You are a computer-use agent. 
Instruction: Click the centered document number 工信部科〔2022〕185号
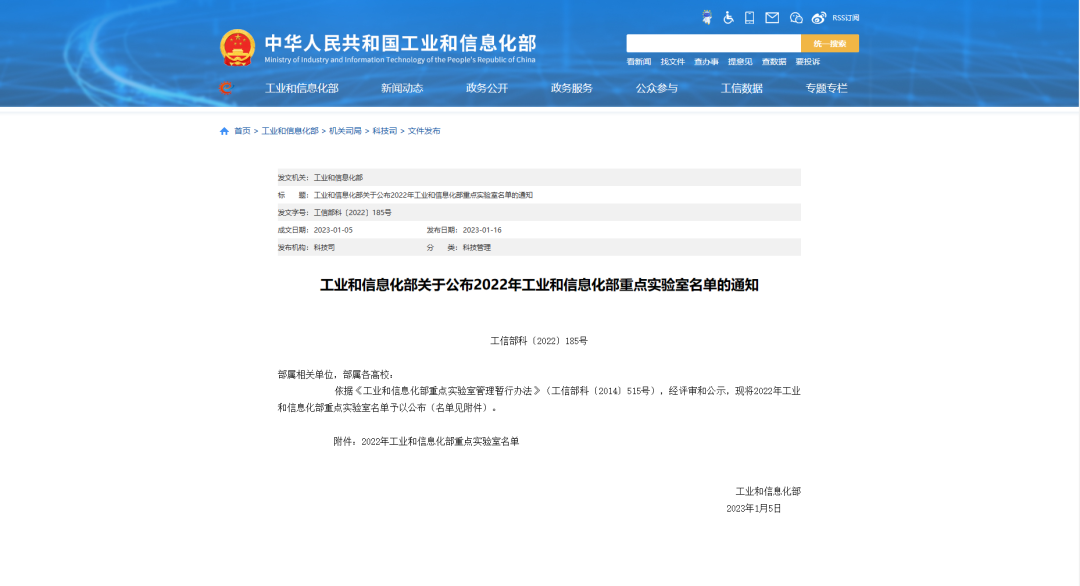[539, 341]
